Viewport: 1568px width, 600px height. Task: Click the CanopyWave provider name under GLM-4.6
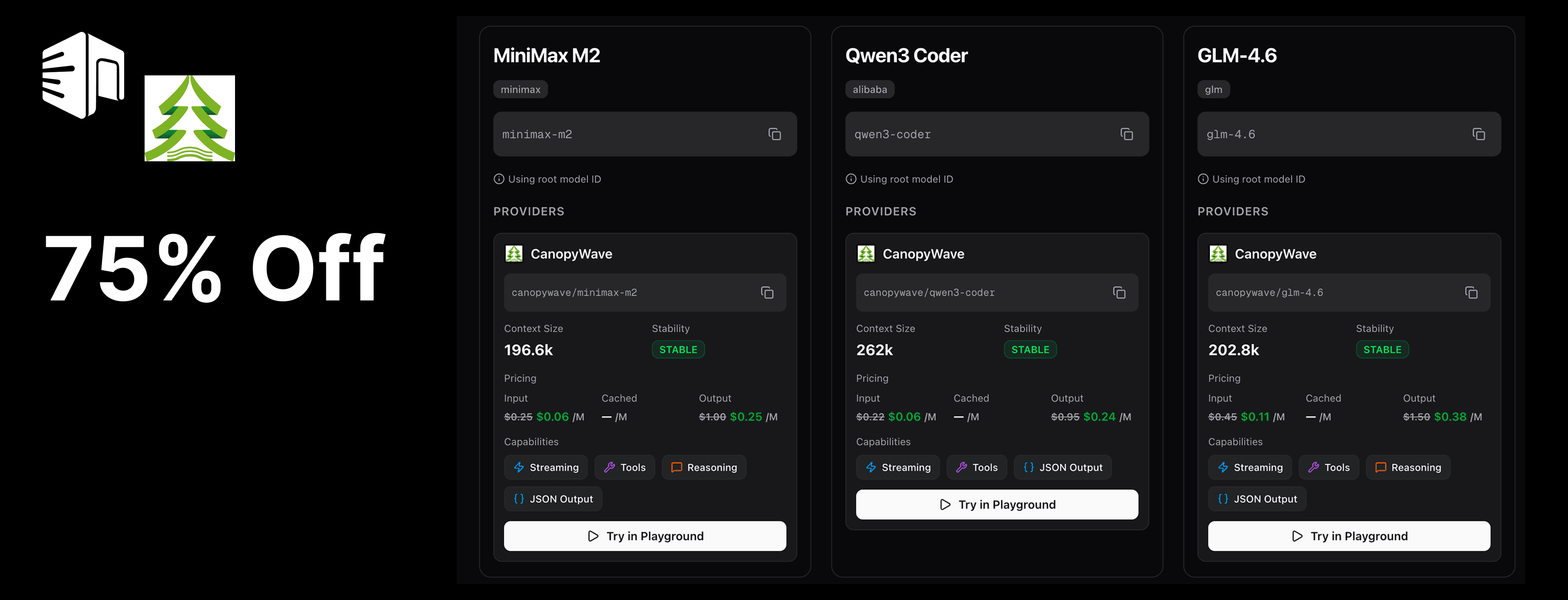pyautogui.click(x=1275, y=254)
